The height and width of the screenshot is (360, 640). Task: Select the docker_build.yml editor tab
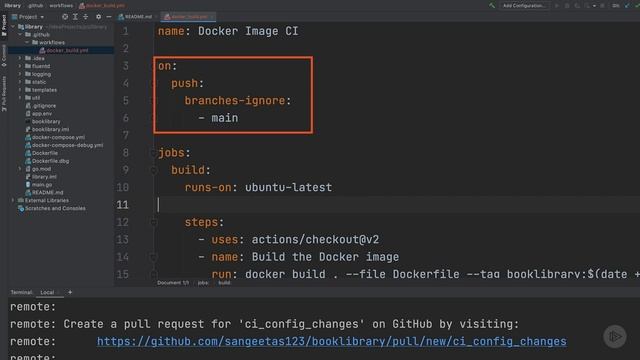pos(187,17)
